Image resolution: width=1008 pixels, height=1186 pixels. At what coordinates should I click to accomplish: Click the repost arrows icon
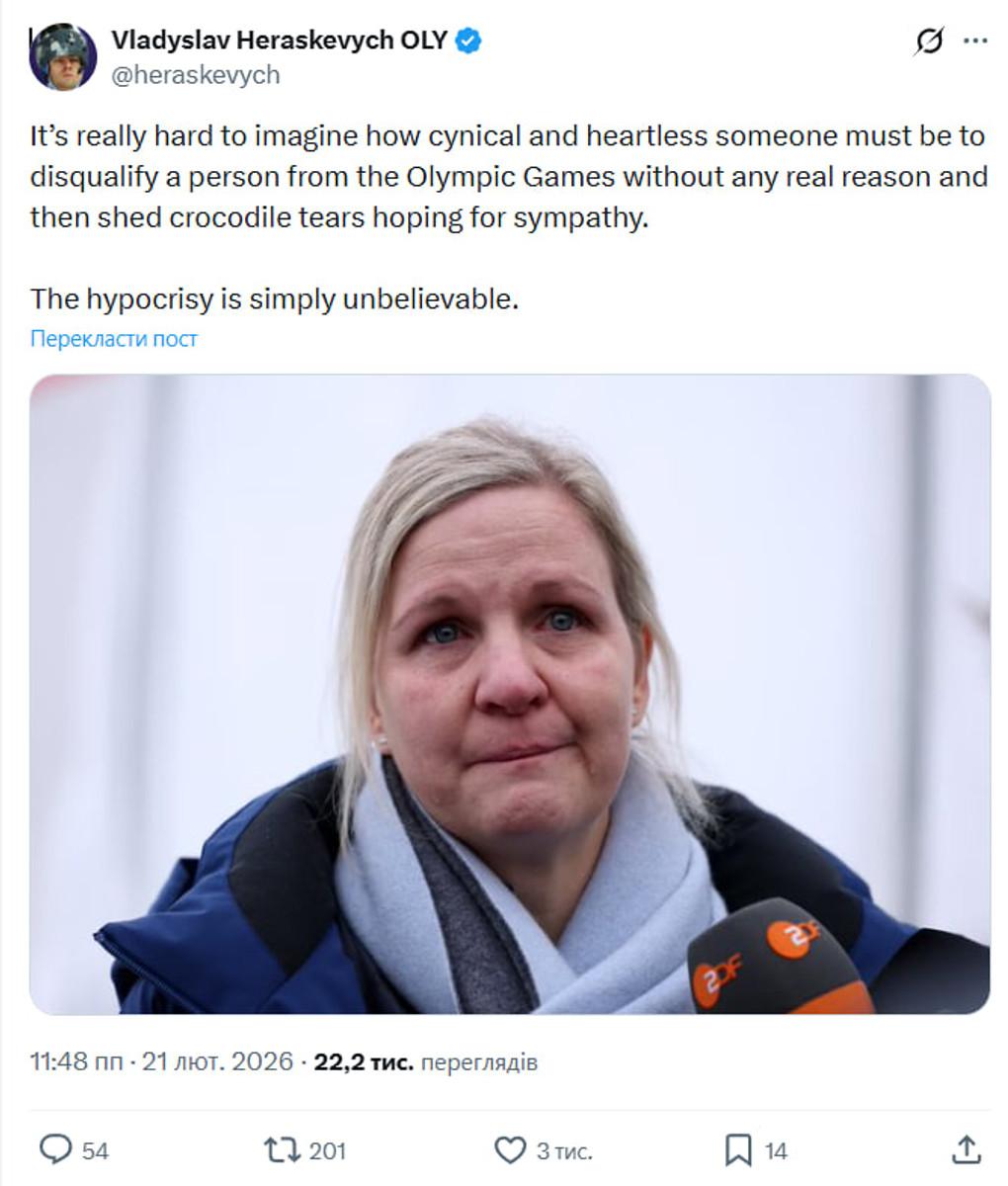coord(282,1149)
